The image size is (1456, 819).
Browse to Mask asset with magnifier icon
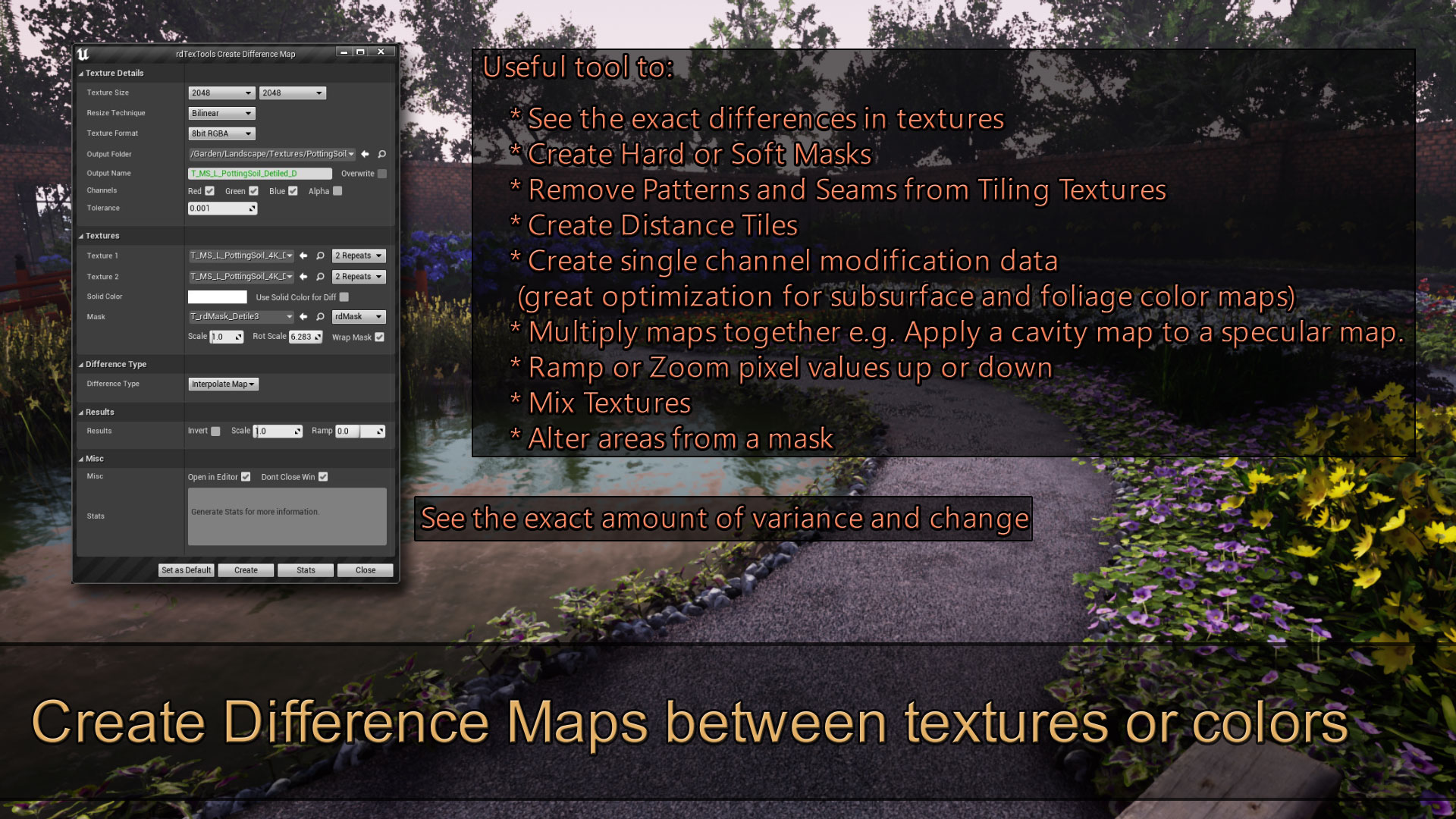pos(320,317)
